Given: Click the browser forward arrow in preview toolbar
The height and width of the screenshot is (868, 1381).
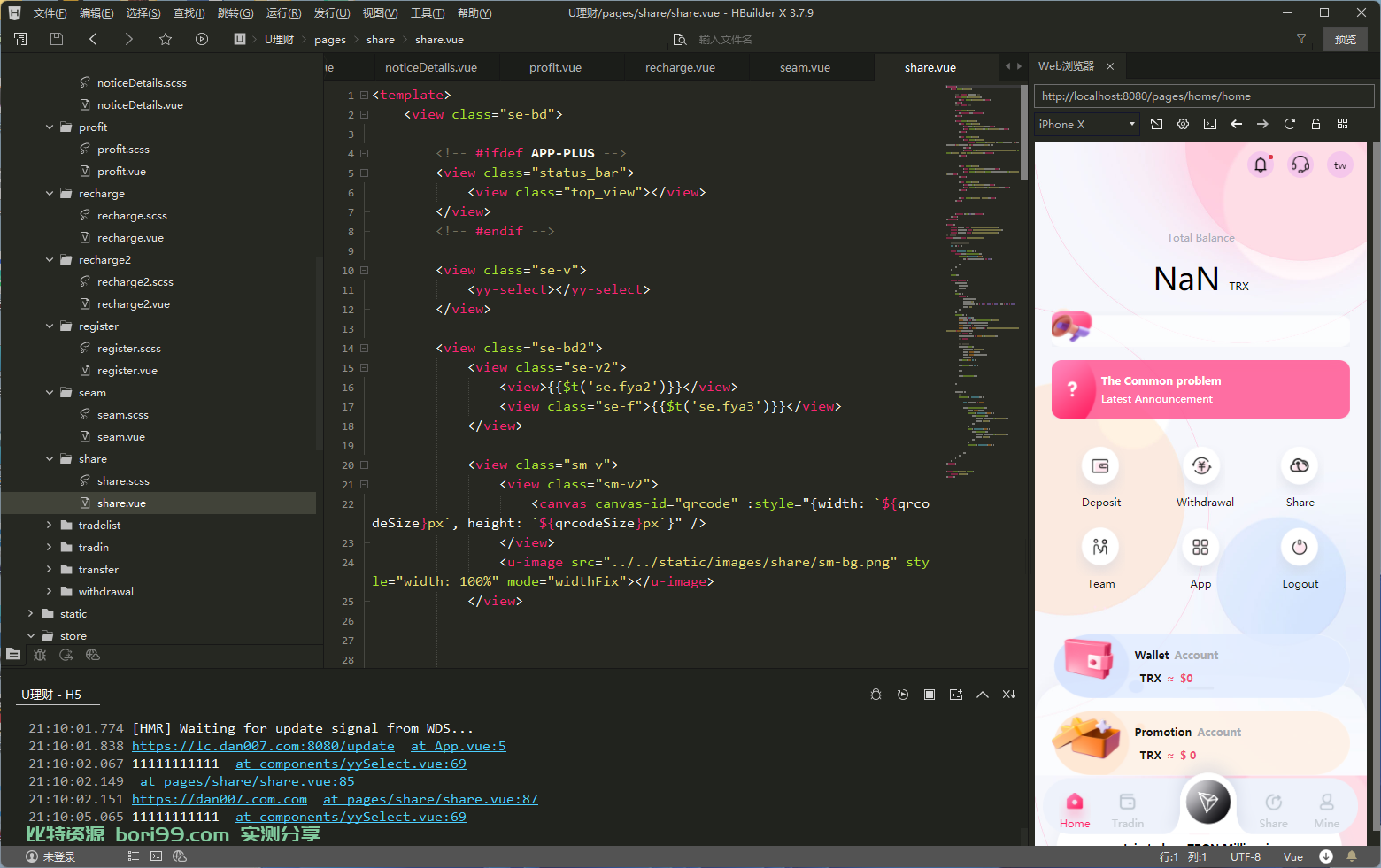Looking at the screenshot, I should click(x=1263, y=124).
